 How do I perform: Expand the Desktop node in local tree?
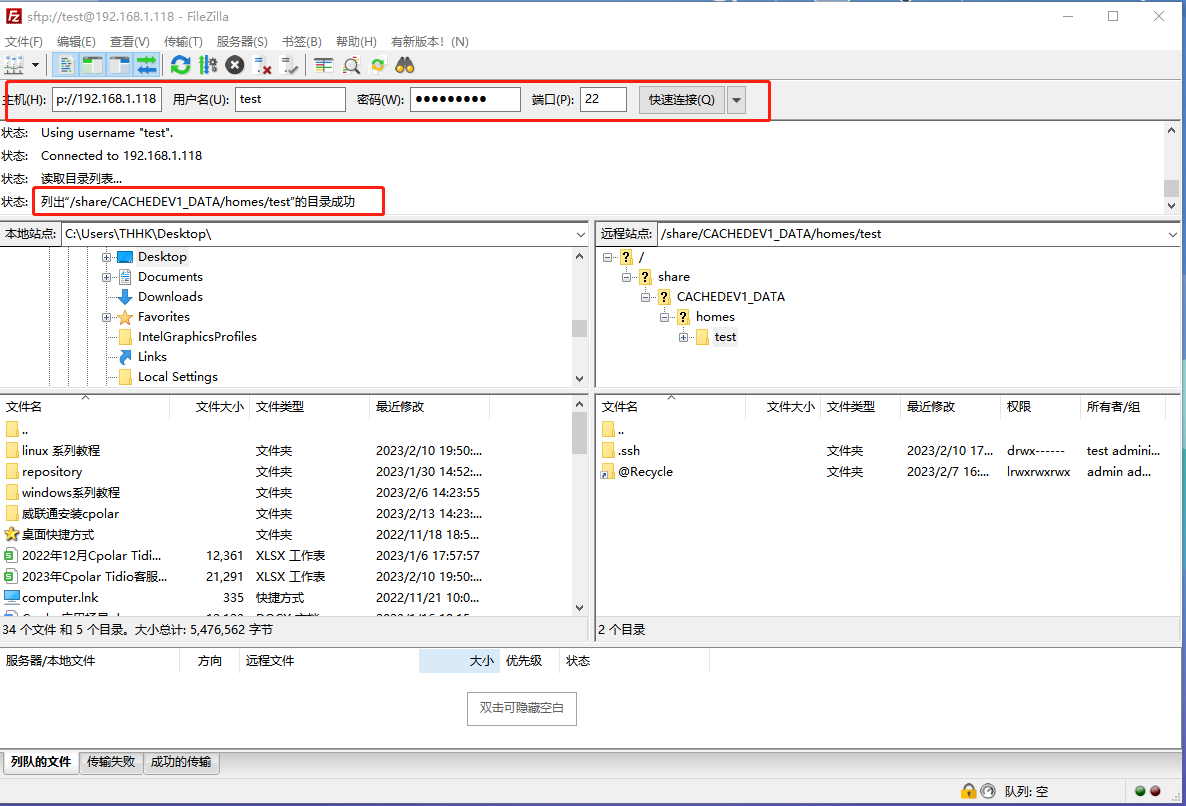coord(107,257)
